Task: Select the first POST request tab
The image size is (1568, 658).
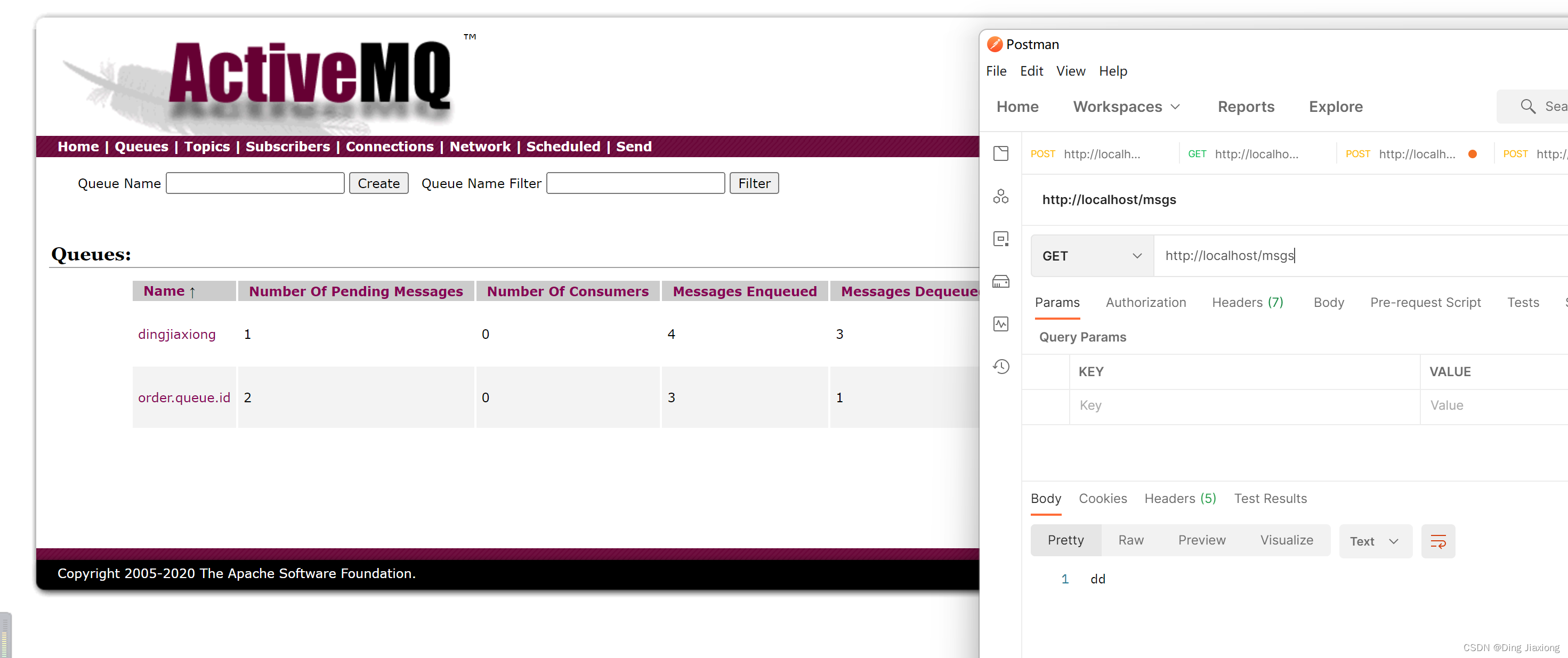Action: click(x=1085, y=154)
